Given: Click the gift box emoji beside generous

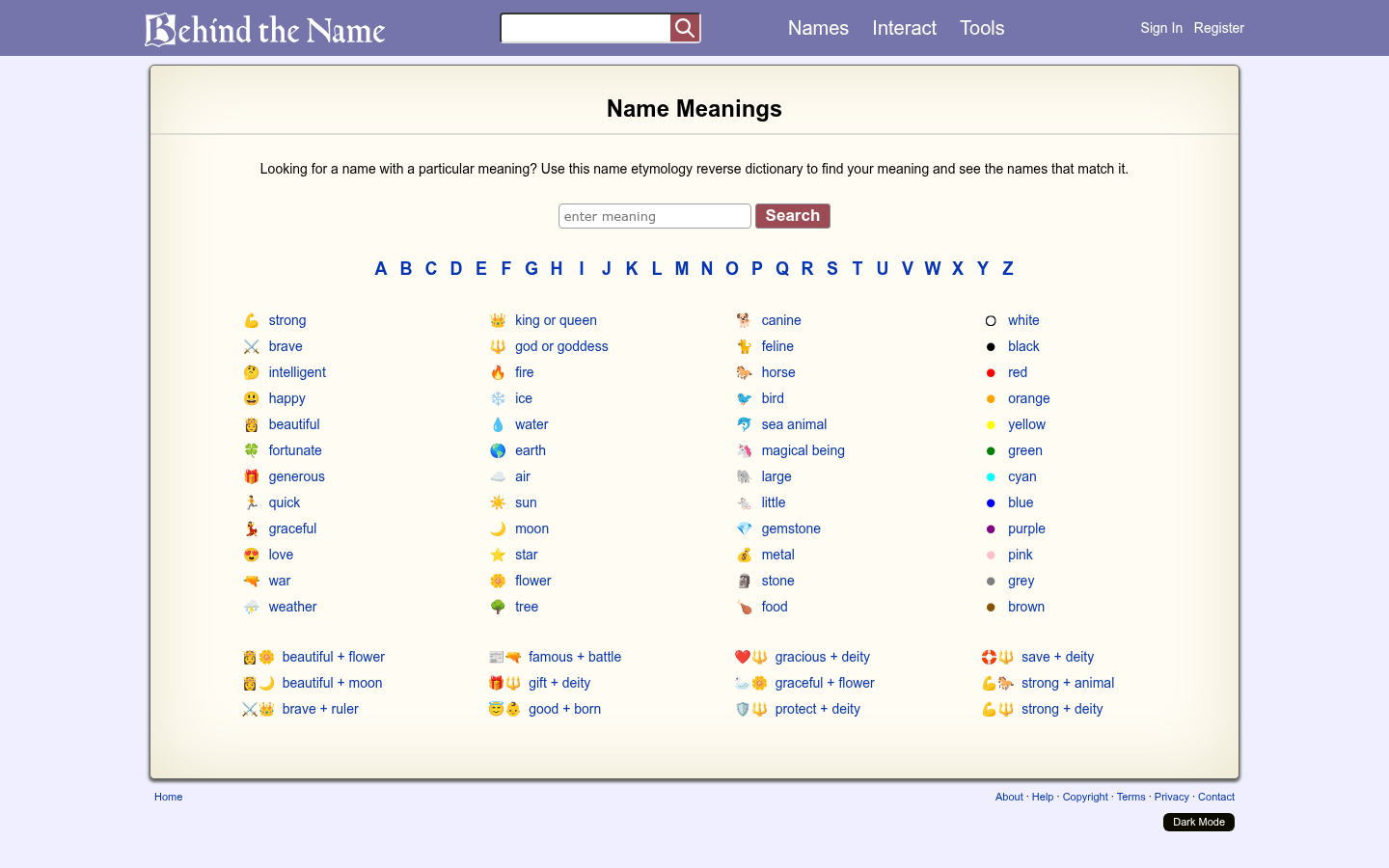Looking at the screenshot, I should tap(252, 476).
